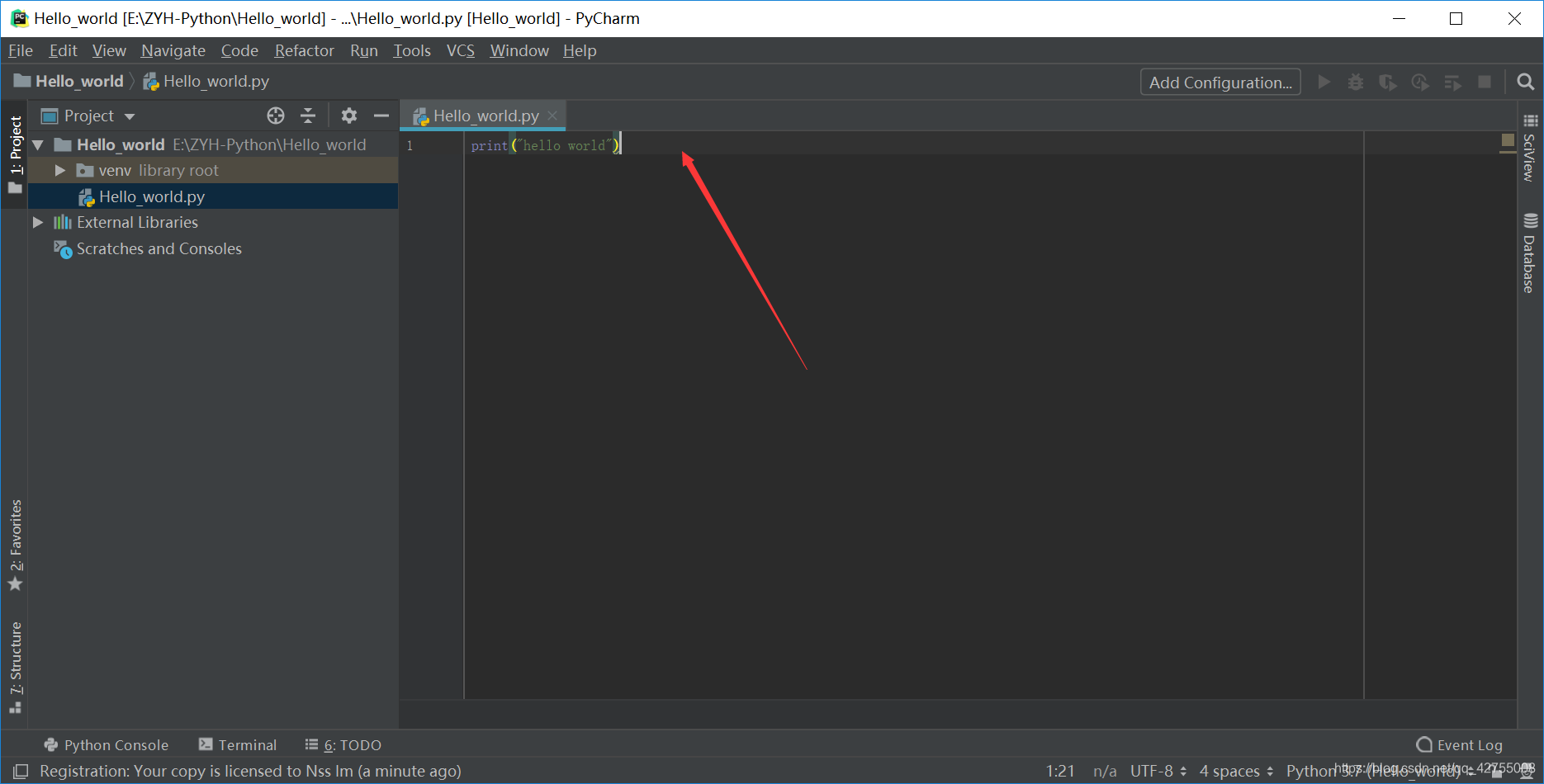The image size is (1544, 784).
Task: Click the Concurrency diagram run icon
Action: pos(1452,82)
